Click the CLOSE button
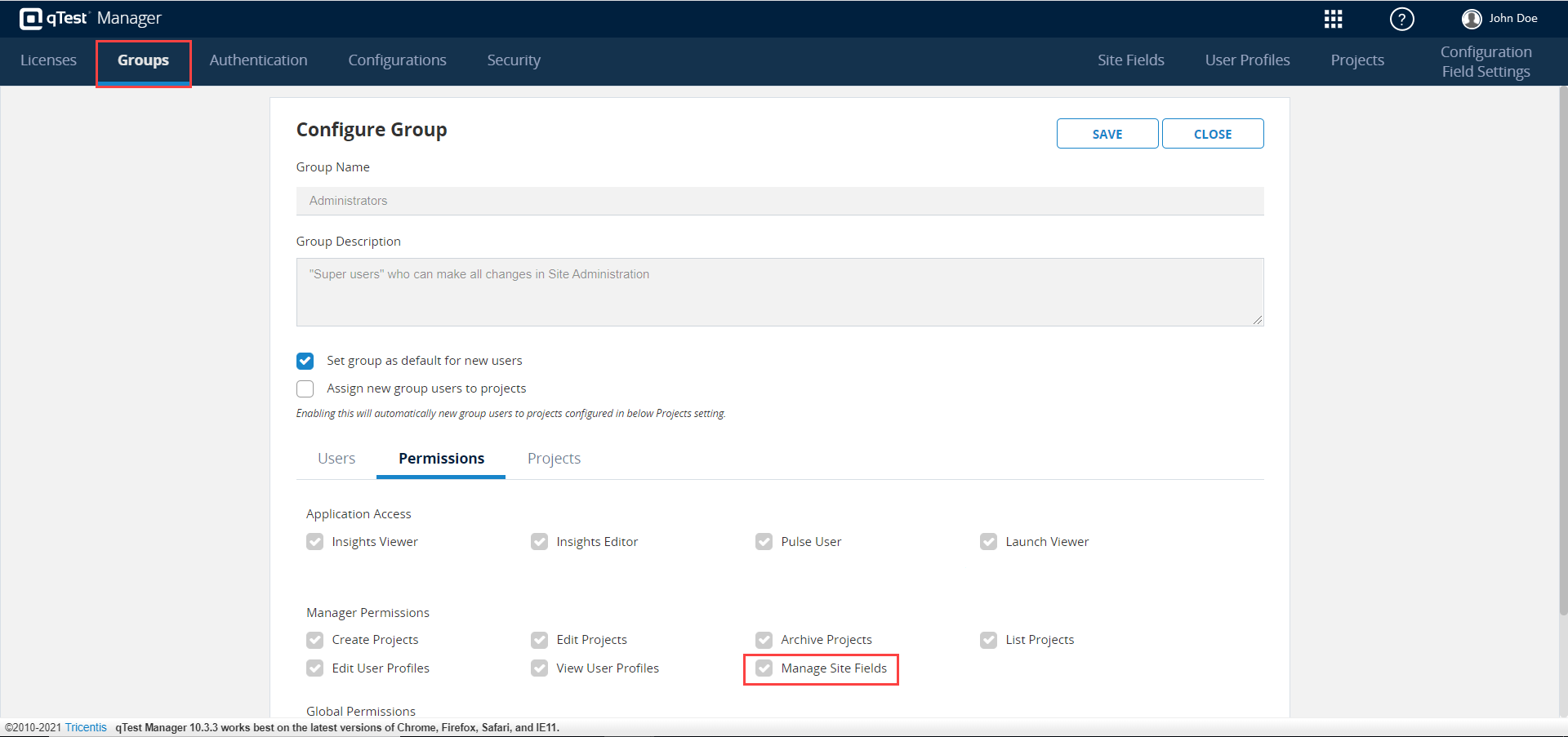Viewport: 1568px width, 737px height. 1212,134
